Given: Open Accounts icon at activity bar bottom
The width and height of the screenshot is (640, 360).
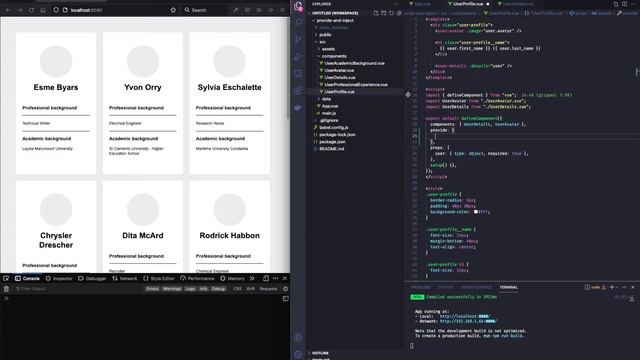Looking at the screenshot, I should point(298,338).
